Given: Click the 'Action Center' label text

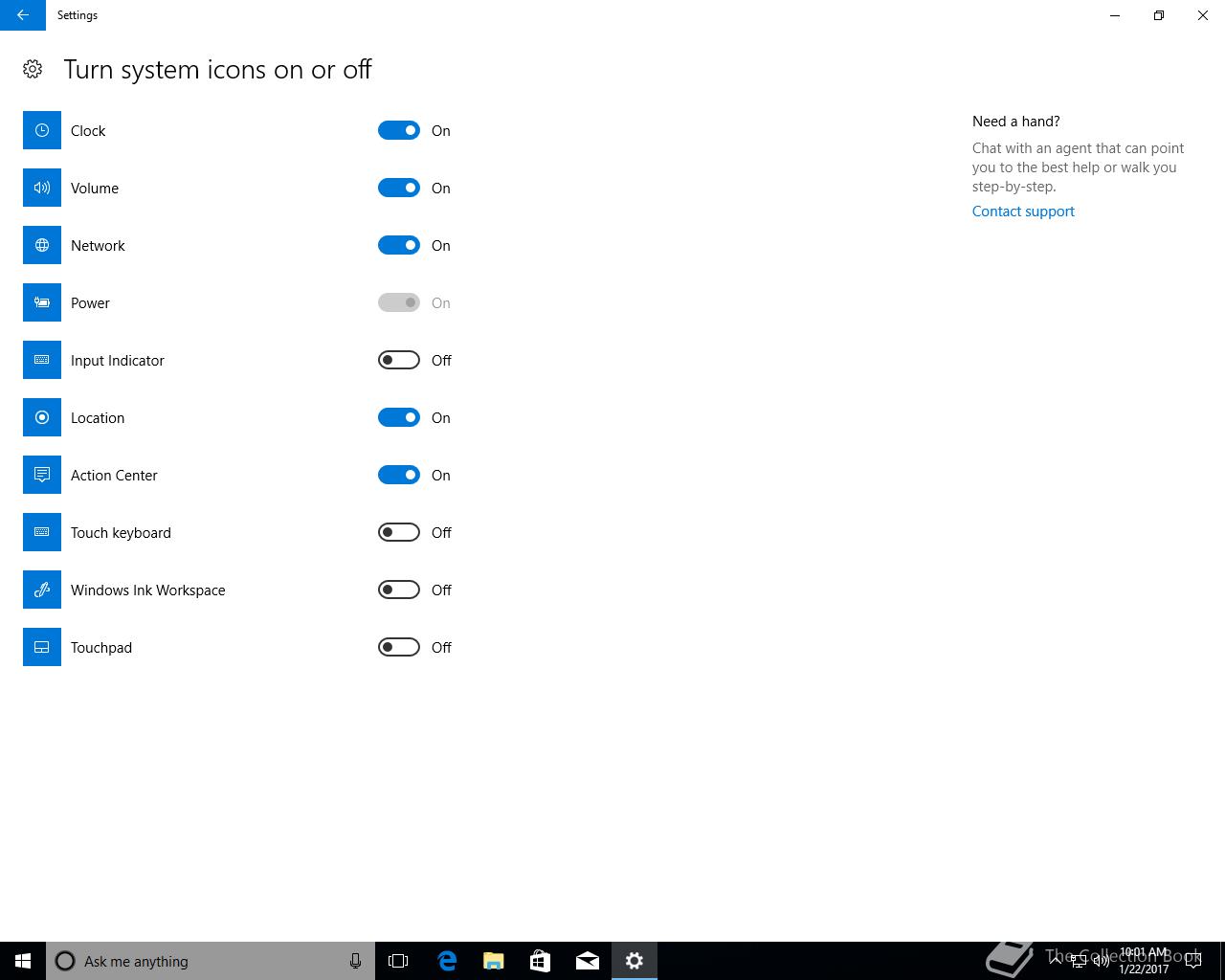Looking at the screenshot, I should (114, 475).
